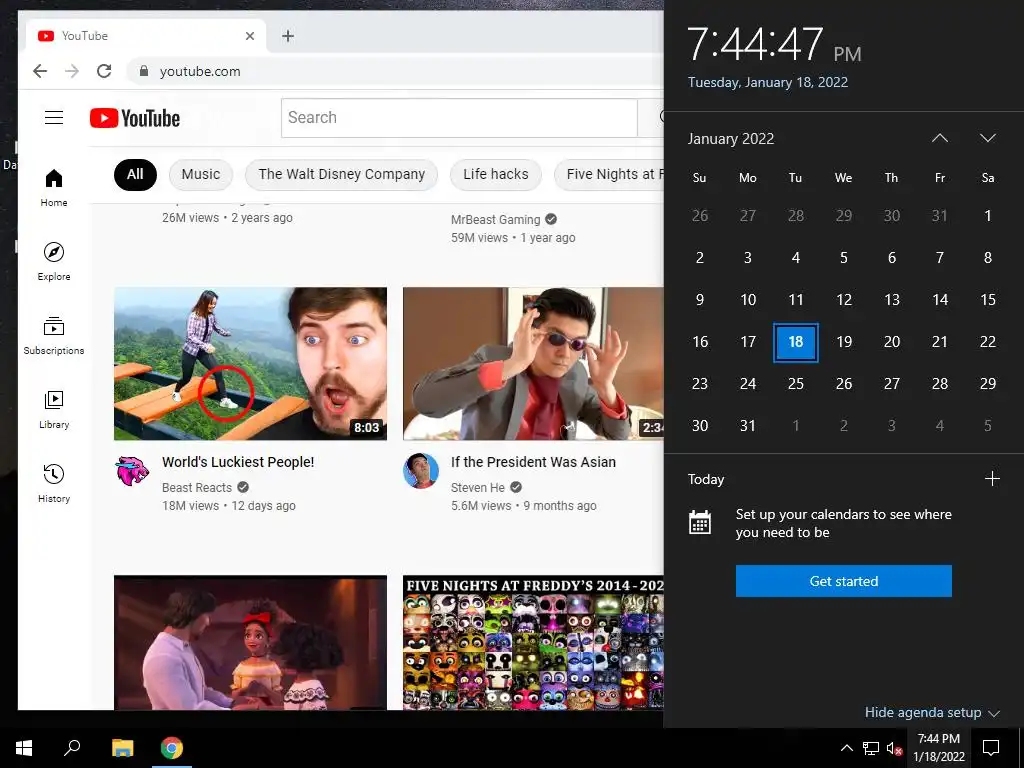Screen dimensions: 1024x768
Task: Open a new Chrome tab
Action: point(288,36)
